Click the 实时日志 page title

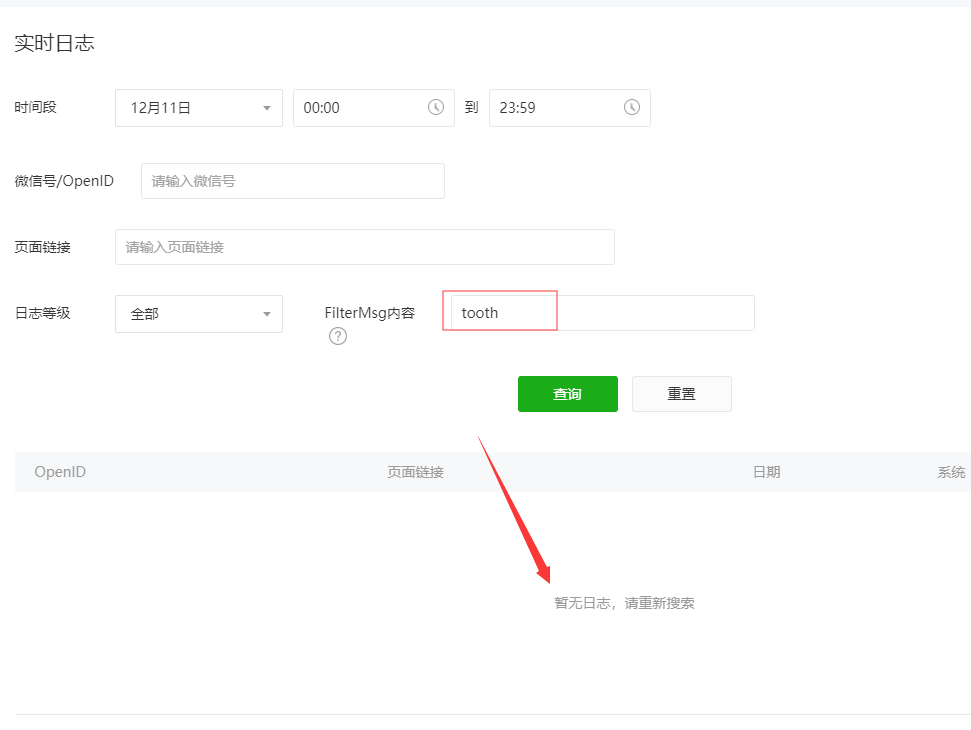[x=54, y=43]
